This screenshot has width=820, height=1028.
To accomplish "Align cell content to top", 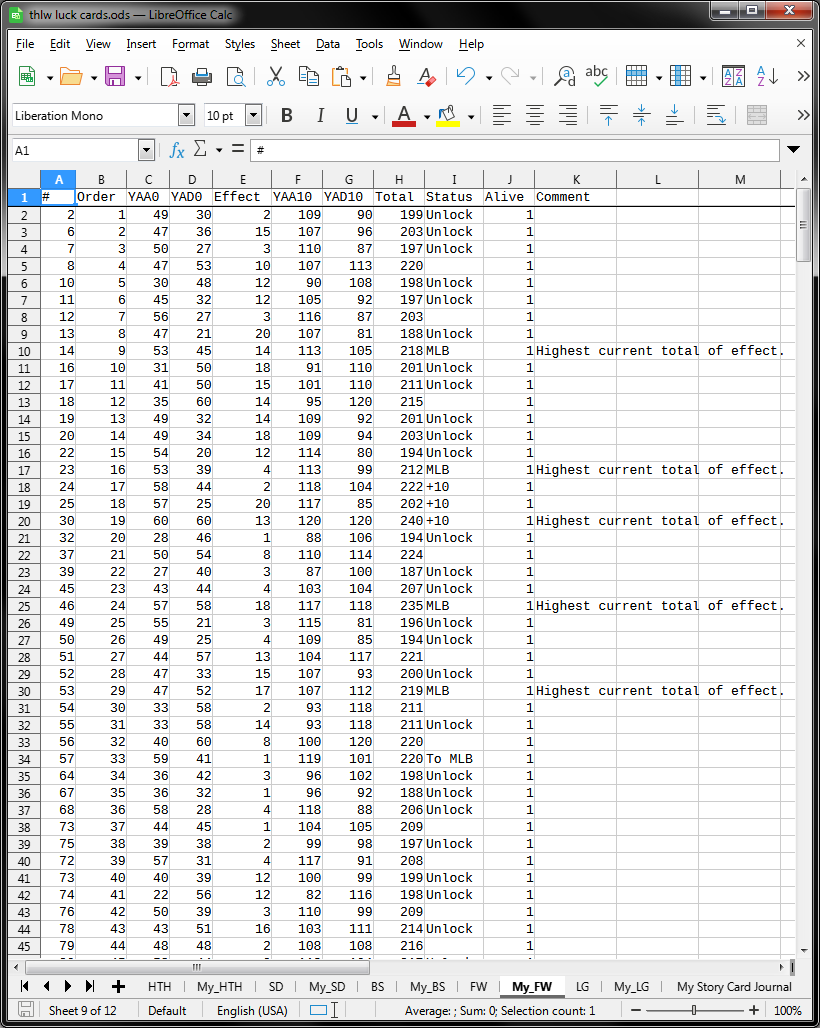I will [x=608, y=115].
